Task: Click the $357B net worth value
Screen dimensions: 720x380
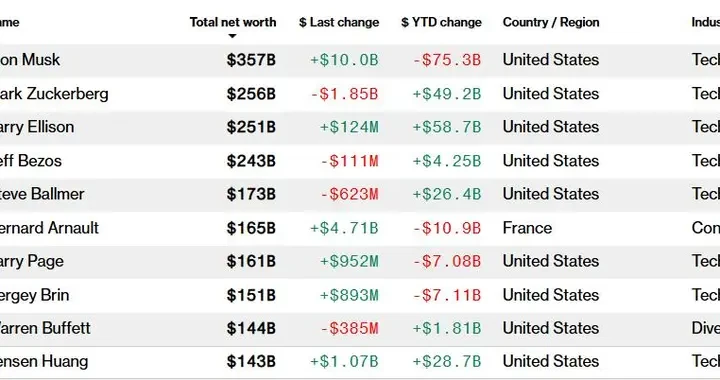Action: click(251, 60)
